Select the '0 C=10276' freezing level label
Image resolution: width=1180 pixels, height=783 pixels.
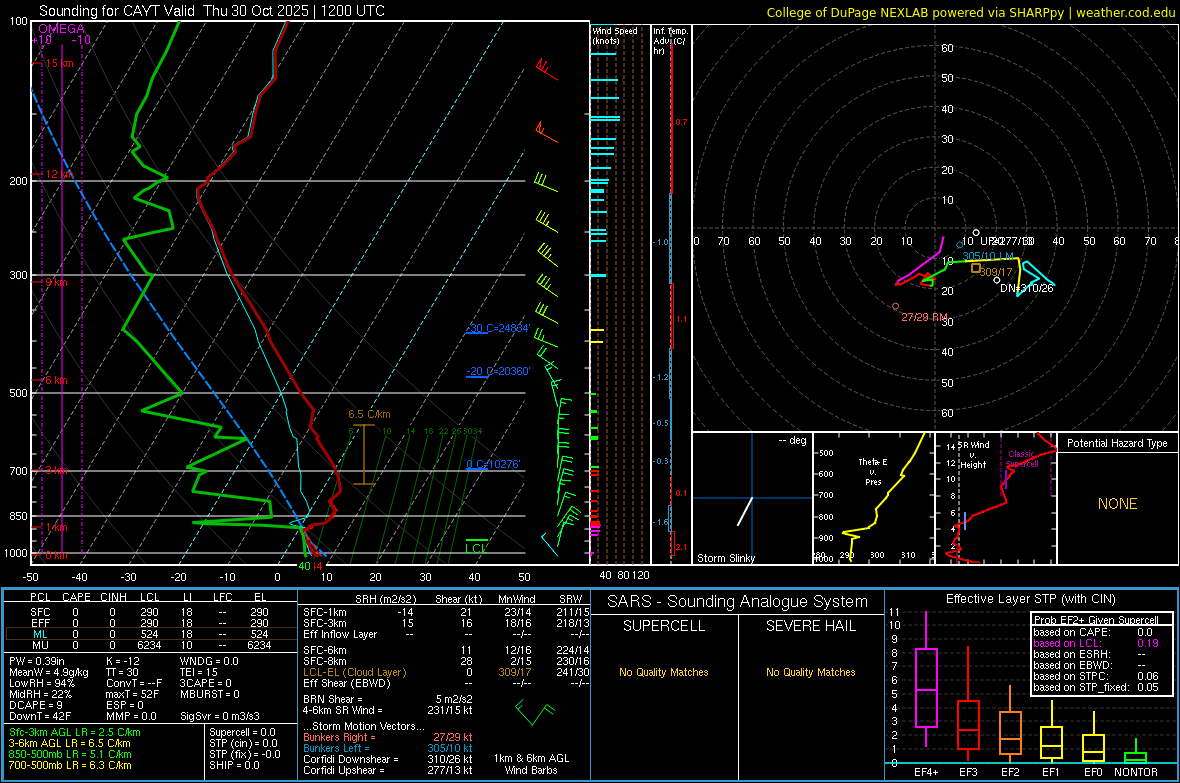point(493,465)
